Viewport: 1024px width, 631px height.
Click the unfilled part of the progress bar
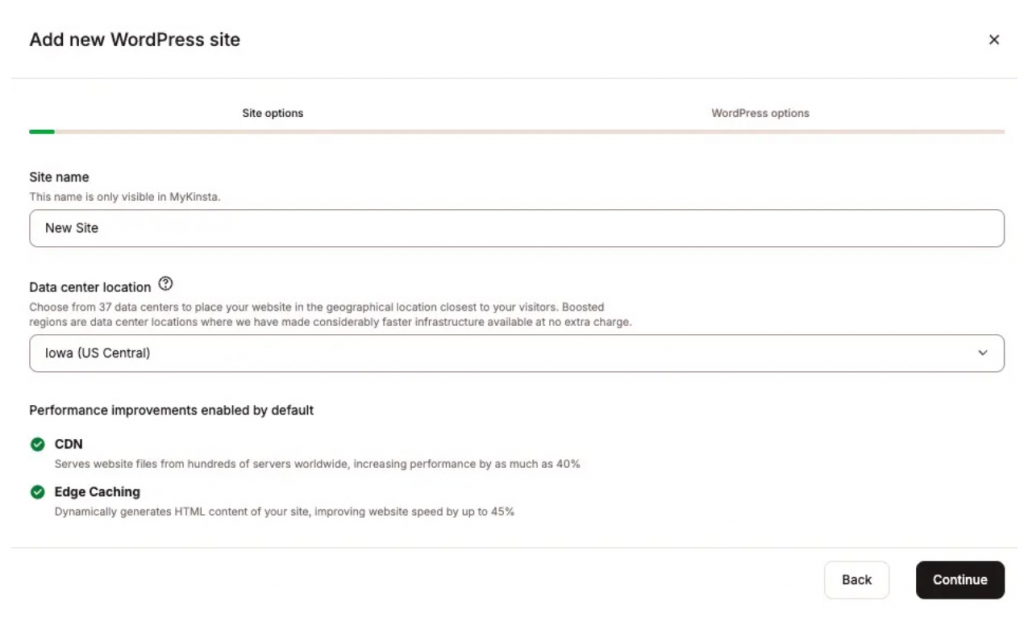tap(530, 132)
